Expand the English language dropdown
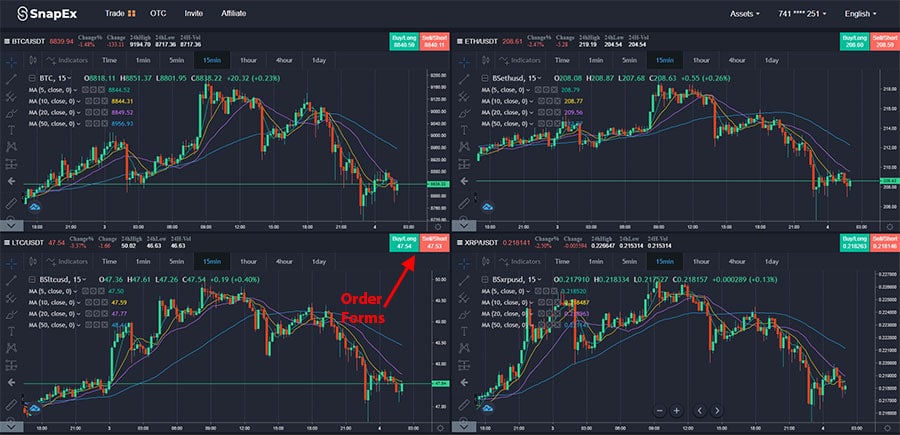This screenshot has height=435, width=900. click(859, 14)
